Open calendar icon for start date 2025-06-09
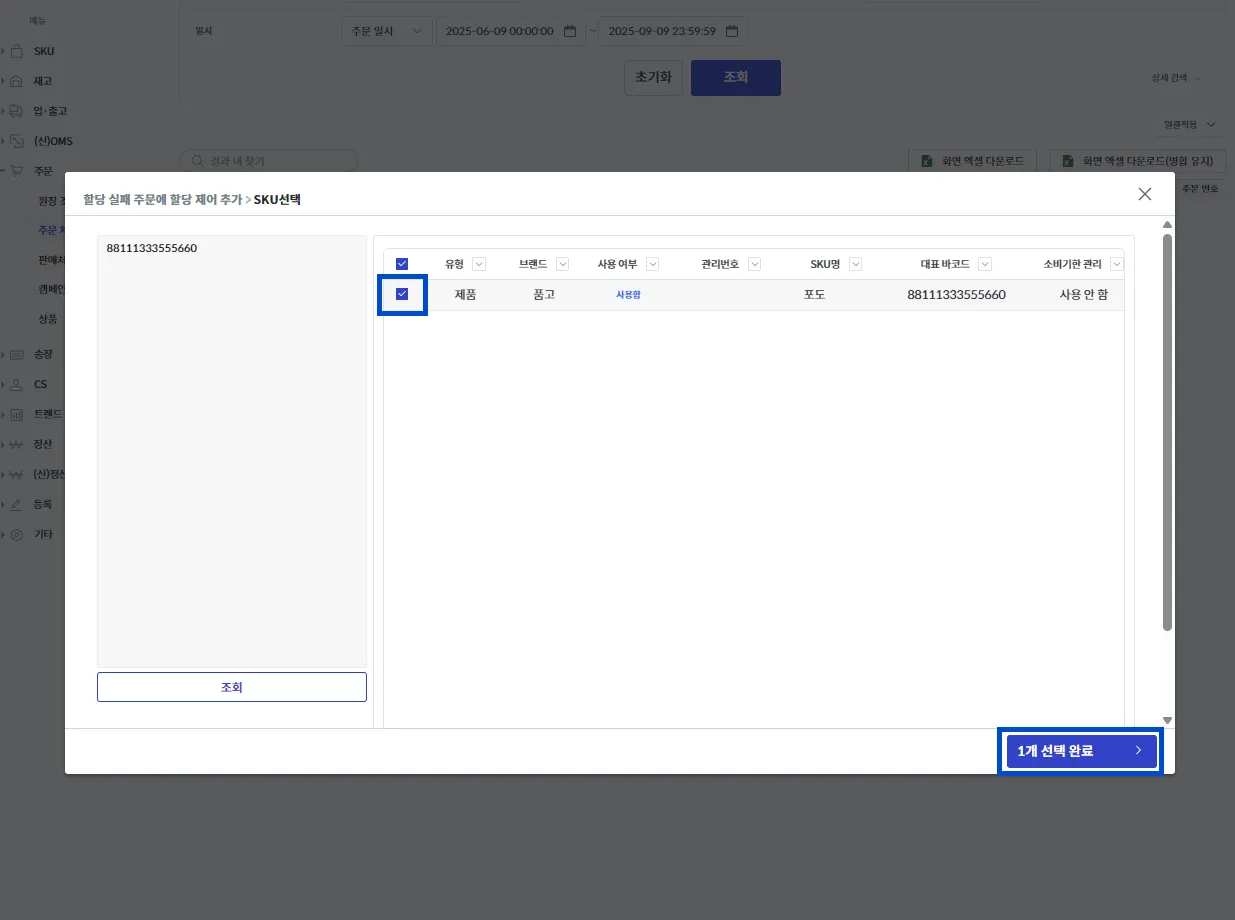Viewport: 1235px width, 920px height. click(x=570, y=31)
